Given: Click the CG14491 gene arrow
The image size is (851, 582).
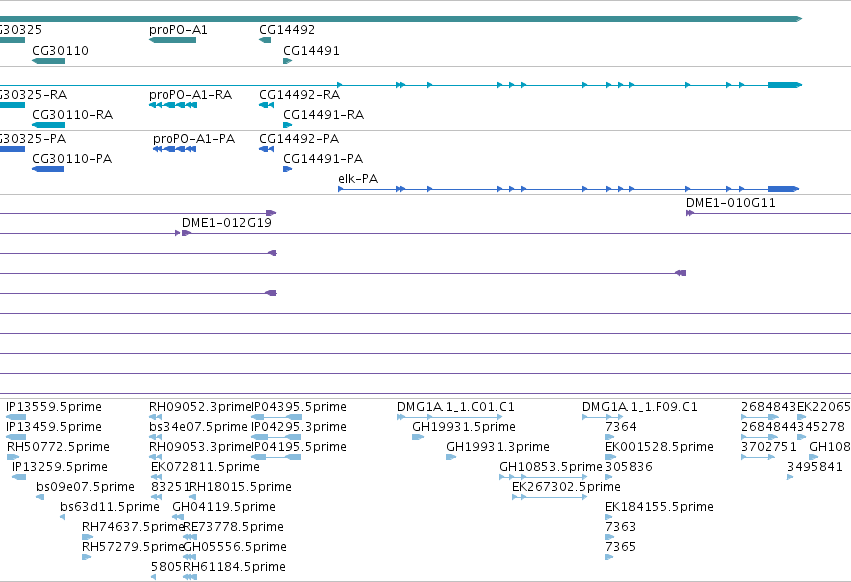Looking at the screenshot, I should tap(288, 61).
